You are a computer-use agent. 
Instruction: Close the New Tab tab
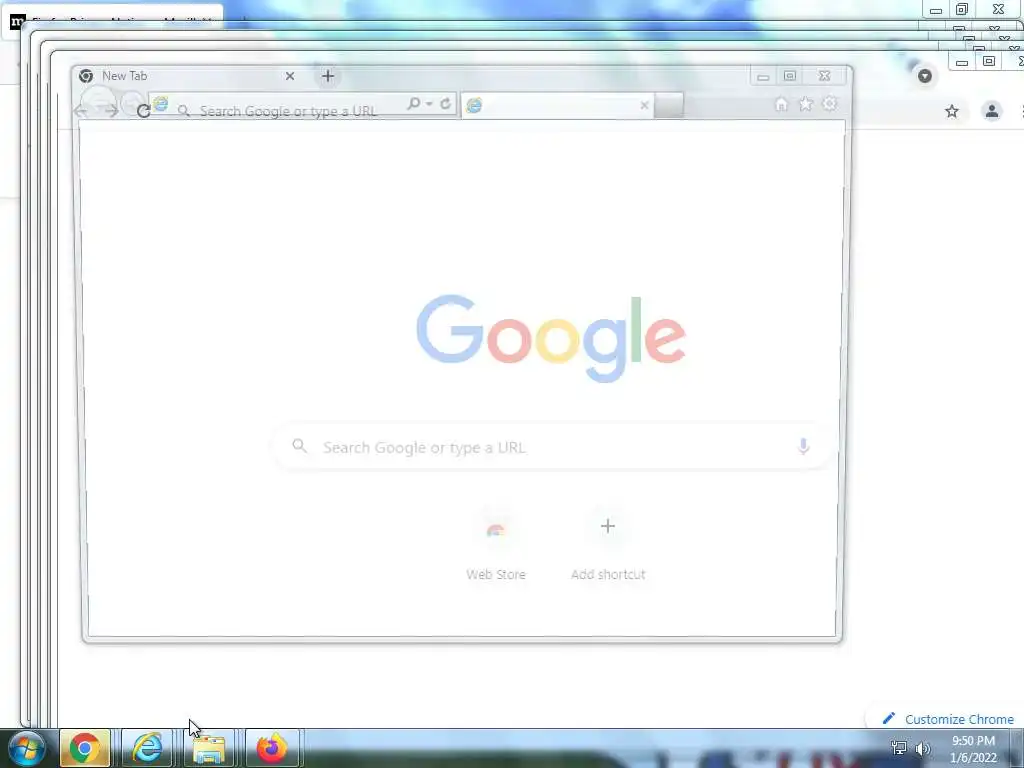pyautogui.click(x=290, y=76)
